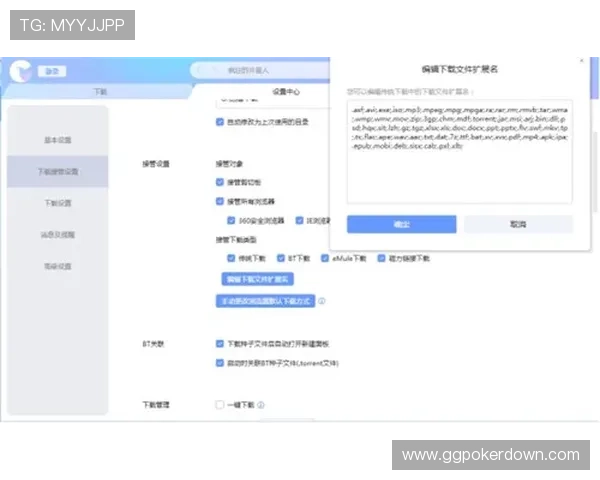Open 高级设置 in the settings sidebar
Screen dimensions: 600x480
tap(57, 266)
